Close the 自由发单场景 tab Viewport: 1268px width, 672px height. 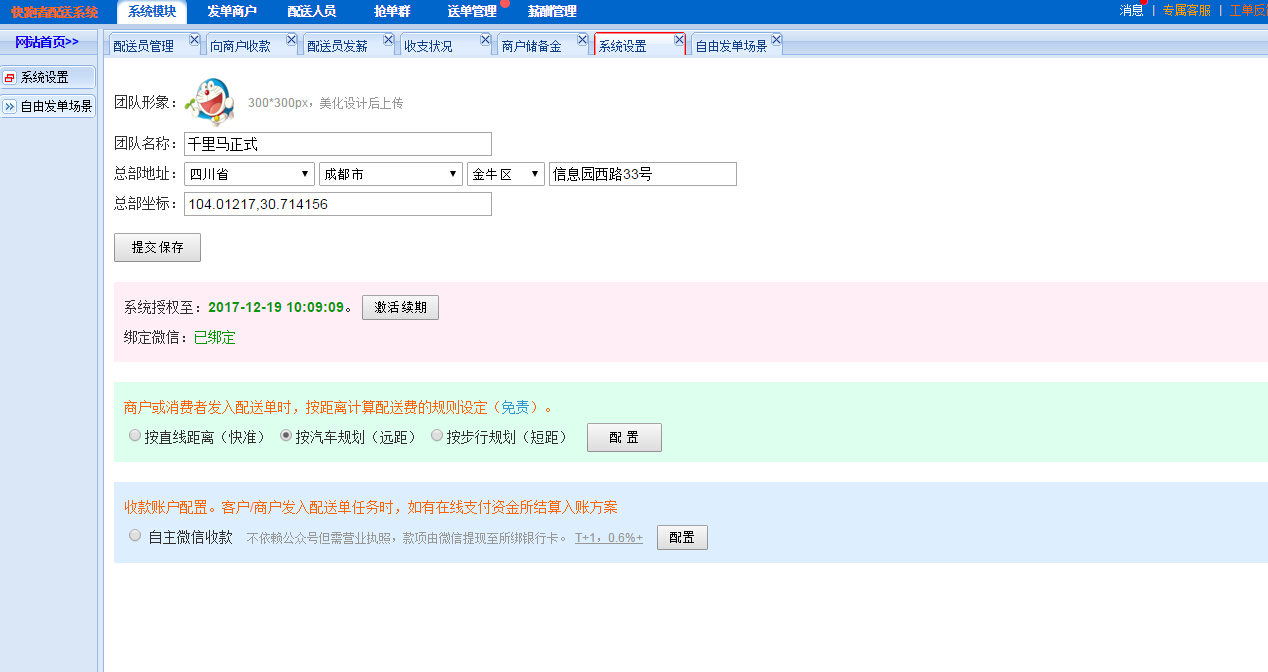[x=776, y=40]
